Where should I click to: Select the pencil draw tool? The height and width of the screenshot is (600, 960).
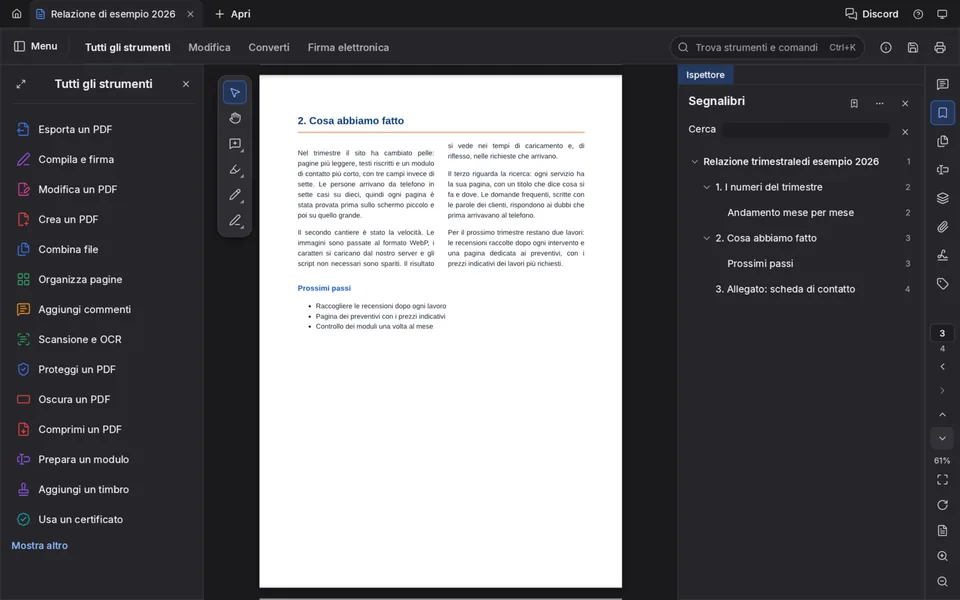coord(235,195)
